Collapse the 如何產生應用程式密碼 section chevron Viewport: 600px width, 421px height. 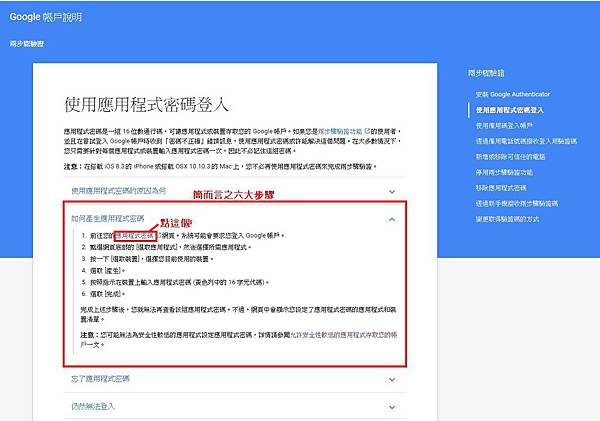(392, 219)
